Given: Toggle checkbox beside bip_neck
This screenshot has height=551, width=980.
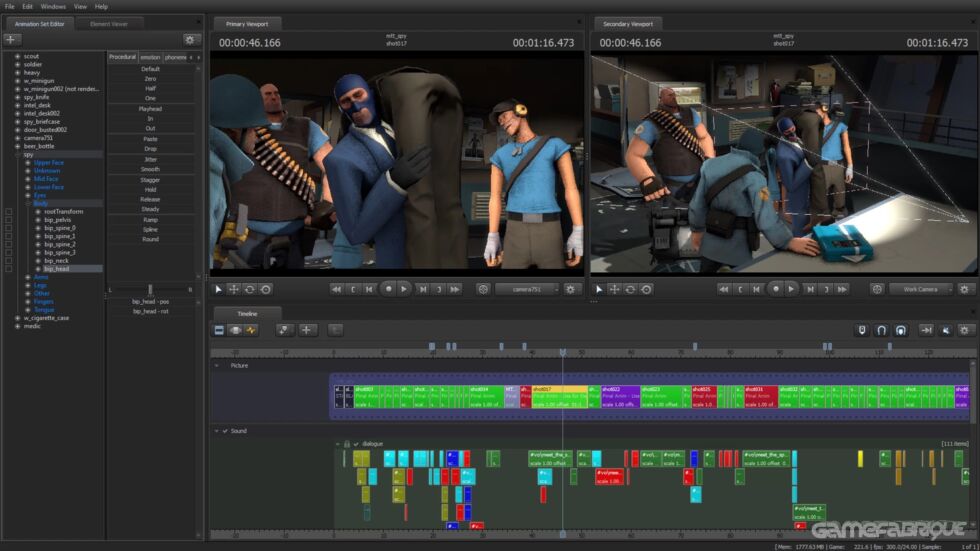Looking at the screenshot, I should [9, 261].
